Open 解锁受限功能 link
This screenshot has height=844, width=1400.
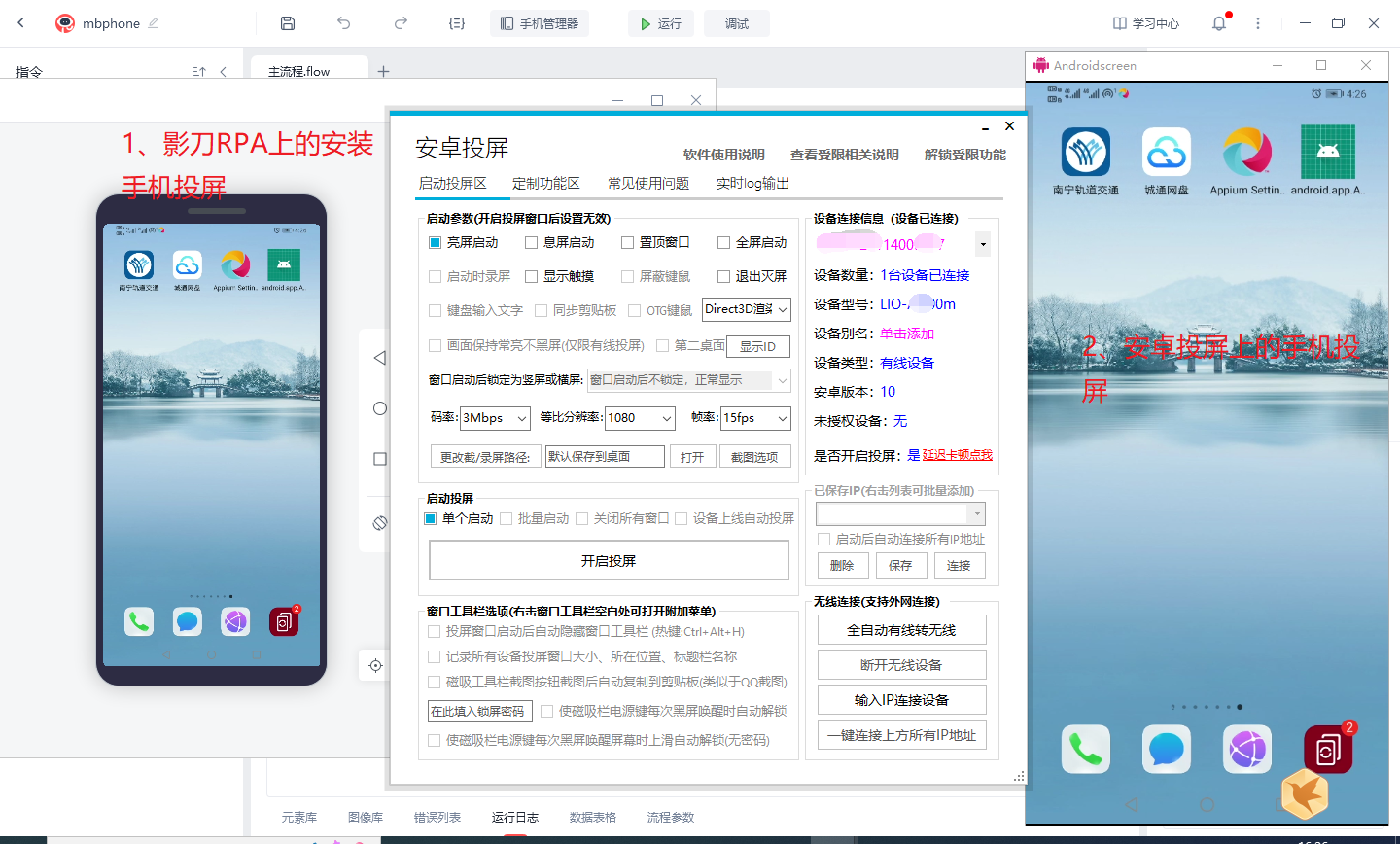(x=964, y=155)
